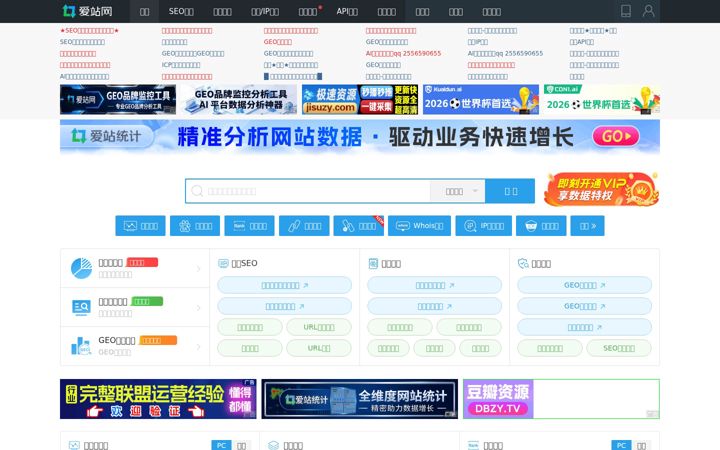
Task: Select the pie chart icon entry
Action: click(x=135, y=268)
